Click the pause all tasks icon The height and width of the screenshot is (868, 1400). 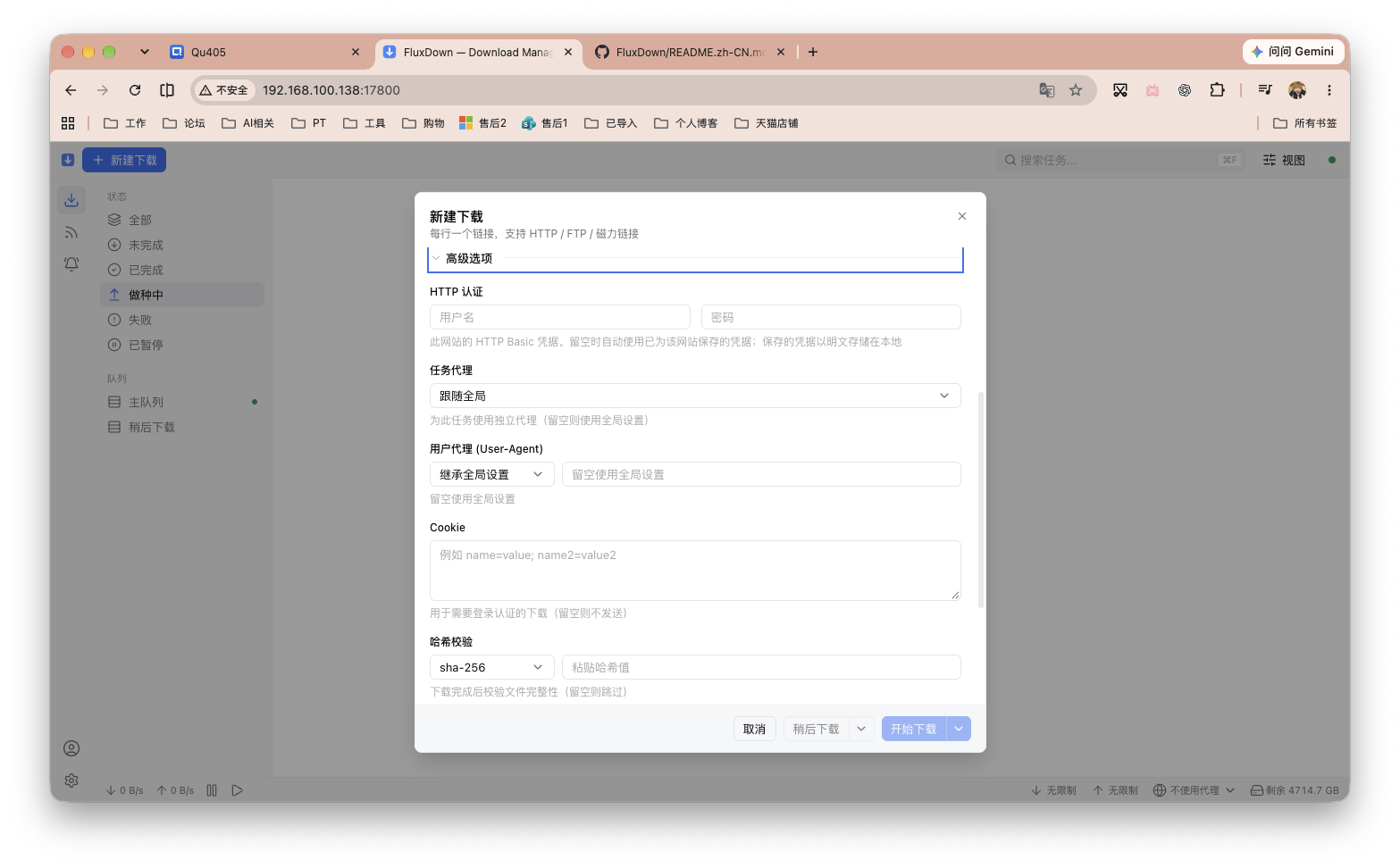tap(212, 790)
